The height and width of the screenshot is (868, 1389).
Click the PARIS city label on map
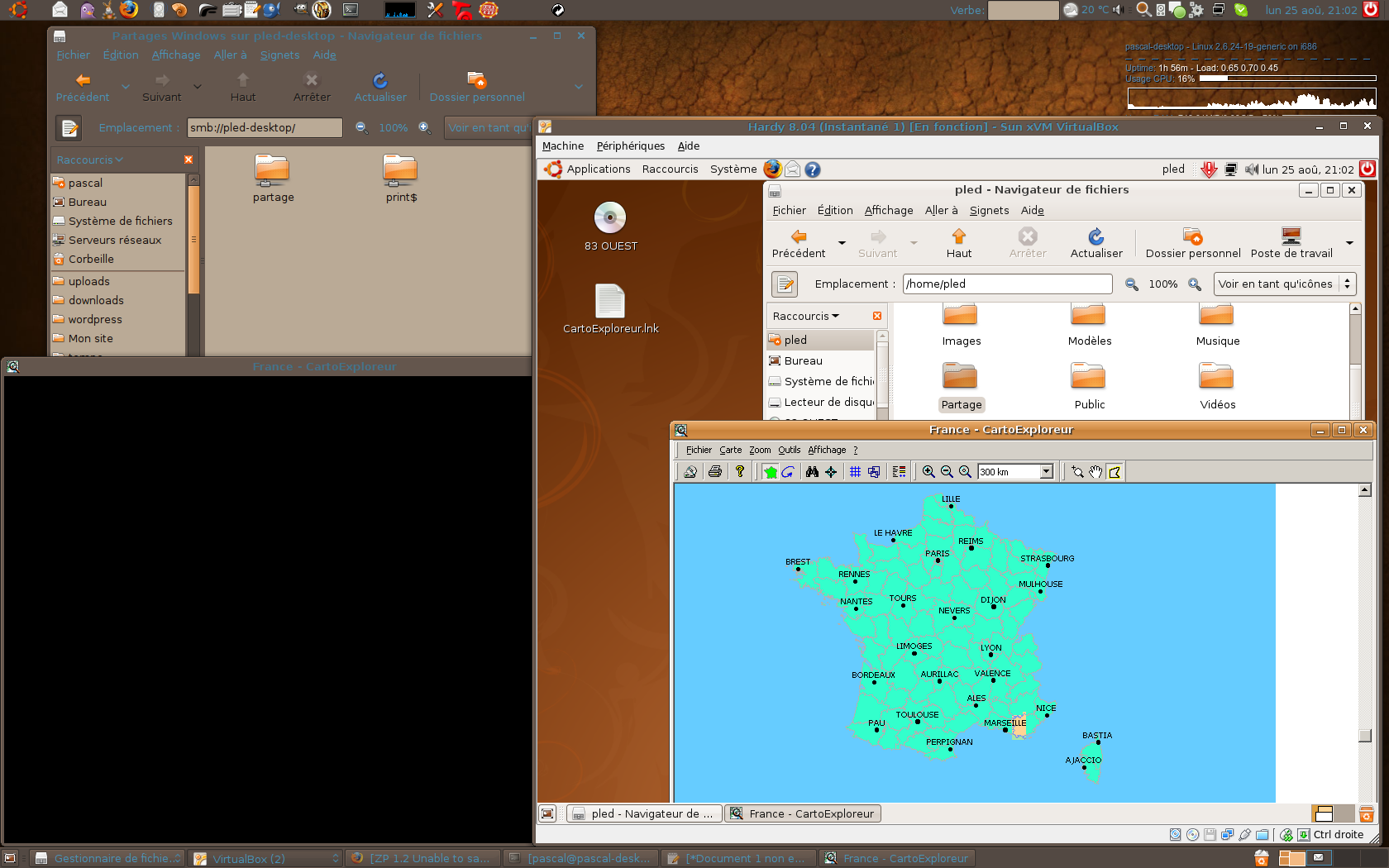[x=938, y=554]
